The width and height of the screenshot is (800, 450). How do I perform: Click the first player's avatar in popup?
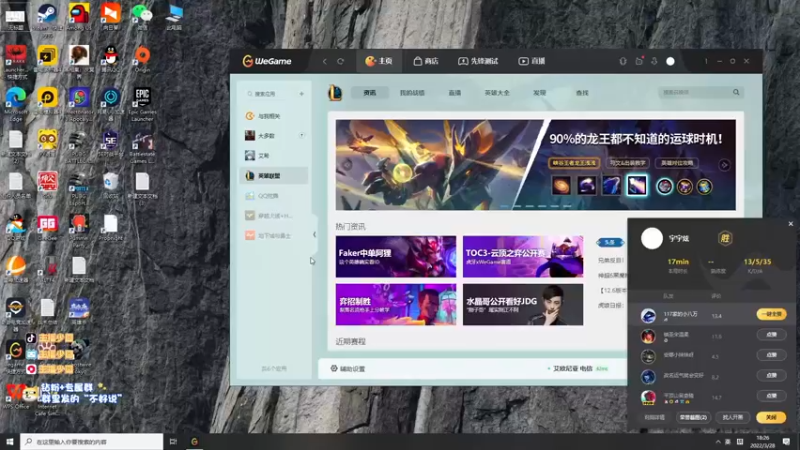click(648, 316)
